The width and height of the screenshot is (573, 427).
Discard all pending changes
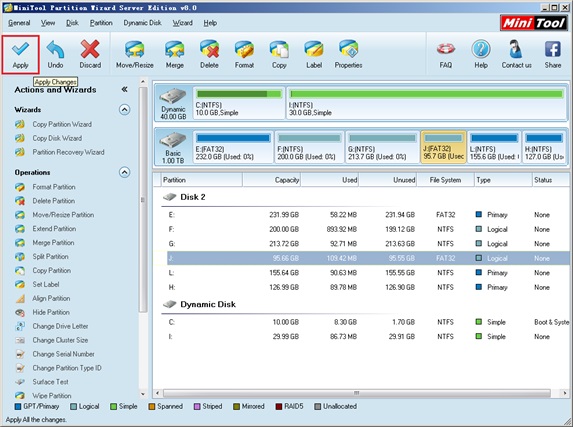(90, 55)
